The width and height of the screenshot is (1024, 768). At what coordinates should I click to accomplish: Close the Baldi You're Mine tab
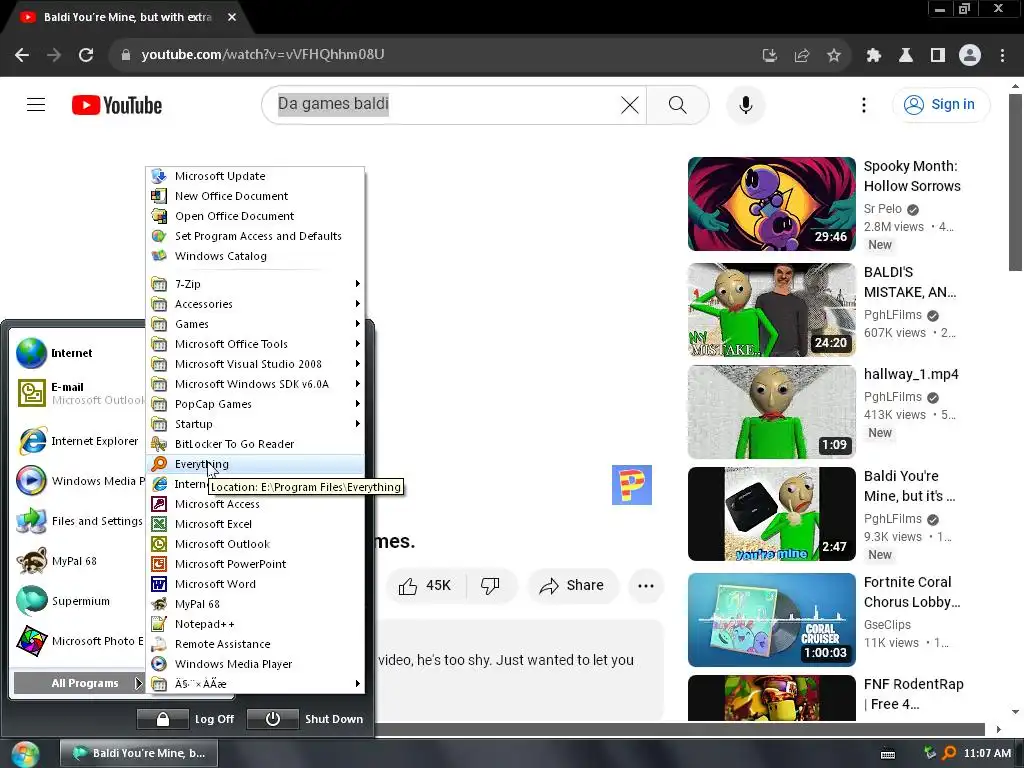[x=232, y=18]
